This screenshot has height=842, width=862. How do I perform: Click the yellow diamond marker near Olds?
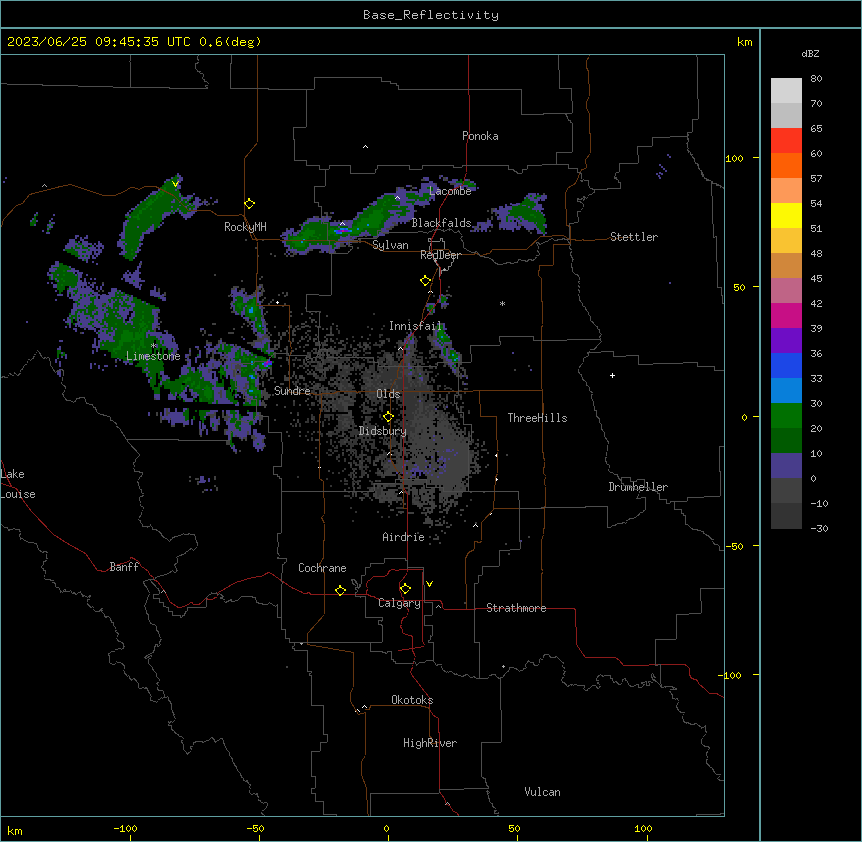[x=388, y=417]
